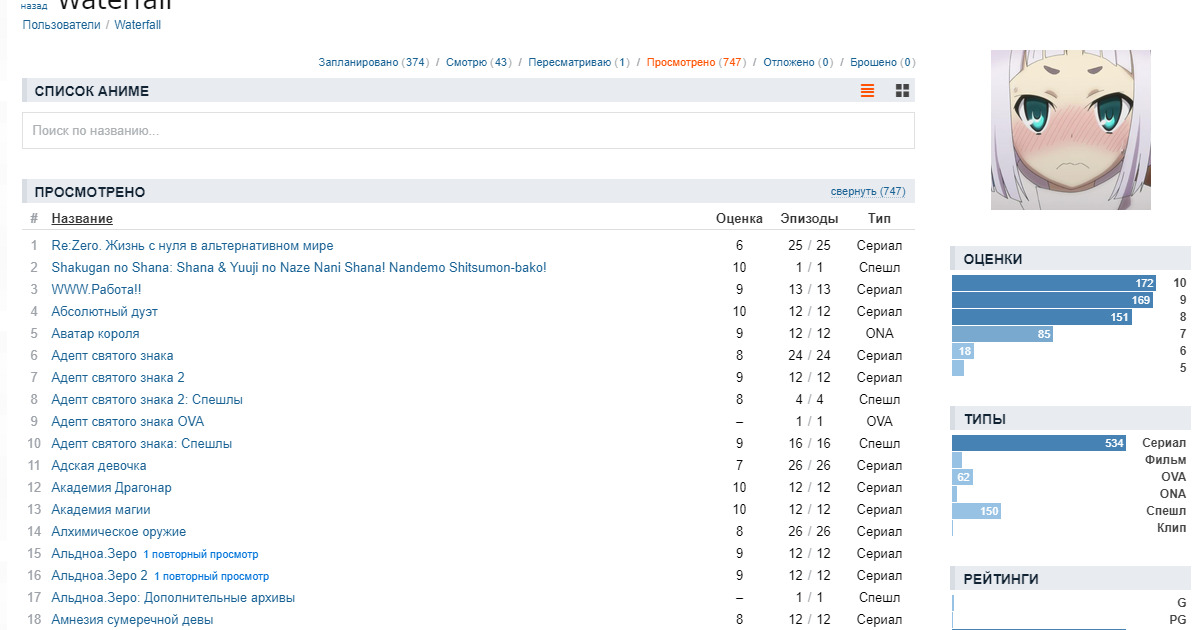Open the Смотрю (43) tab
1200x630 pixels.
pyautogui.click(x=478, y=62)
